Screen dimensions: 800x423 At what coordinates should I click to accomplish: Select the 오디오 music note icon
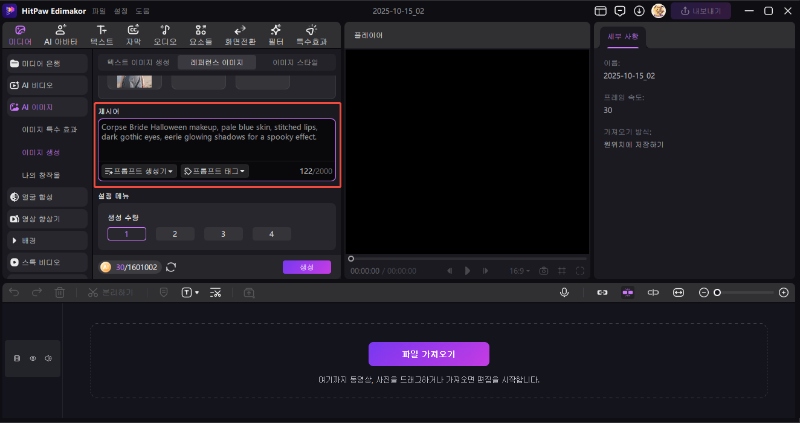coord(164,34)
